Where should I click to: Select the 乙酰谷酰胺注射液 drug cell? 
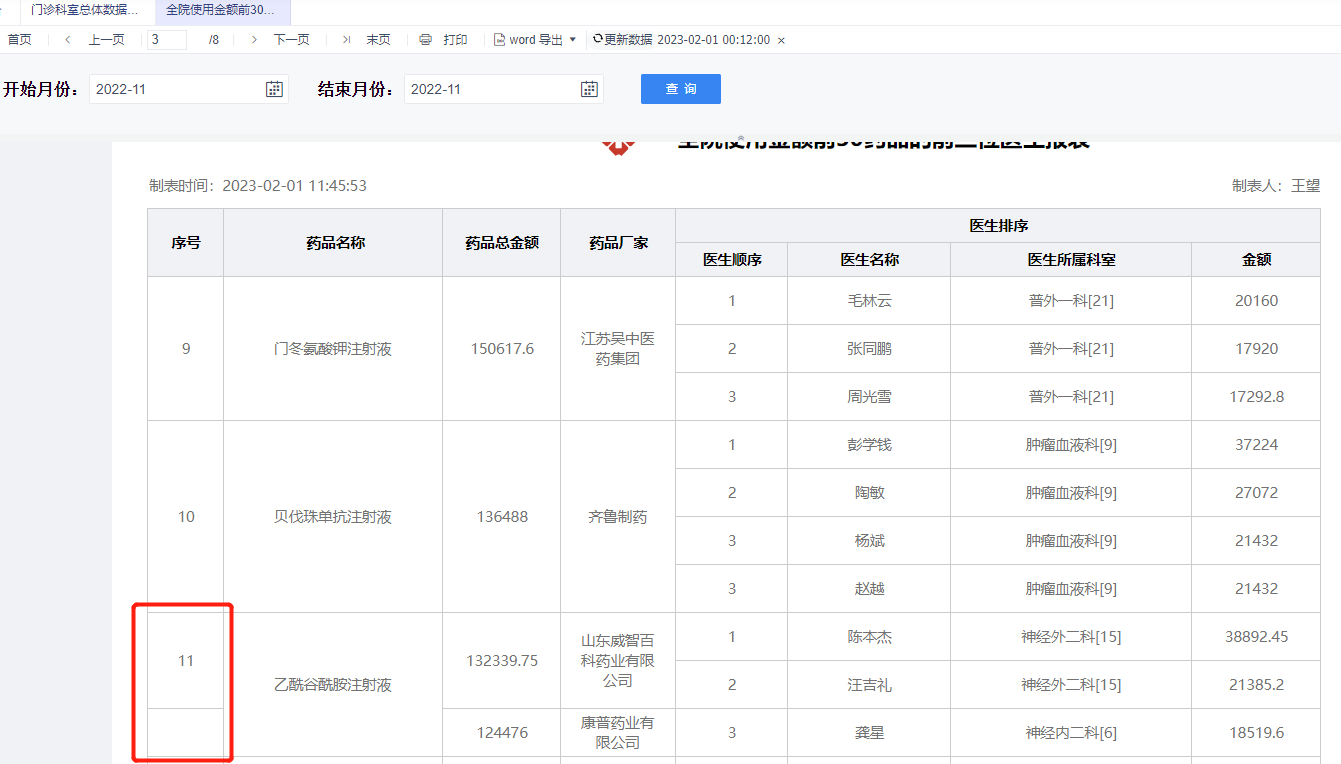click(x=333, y=685)
